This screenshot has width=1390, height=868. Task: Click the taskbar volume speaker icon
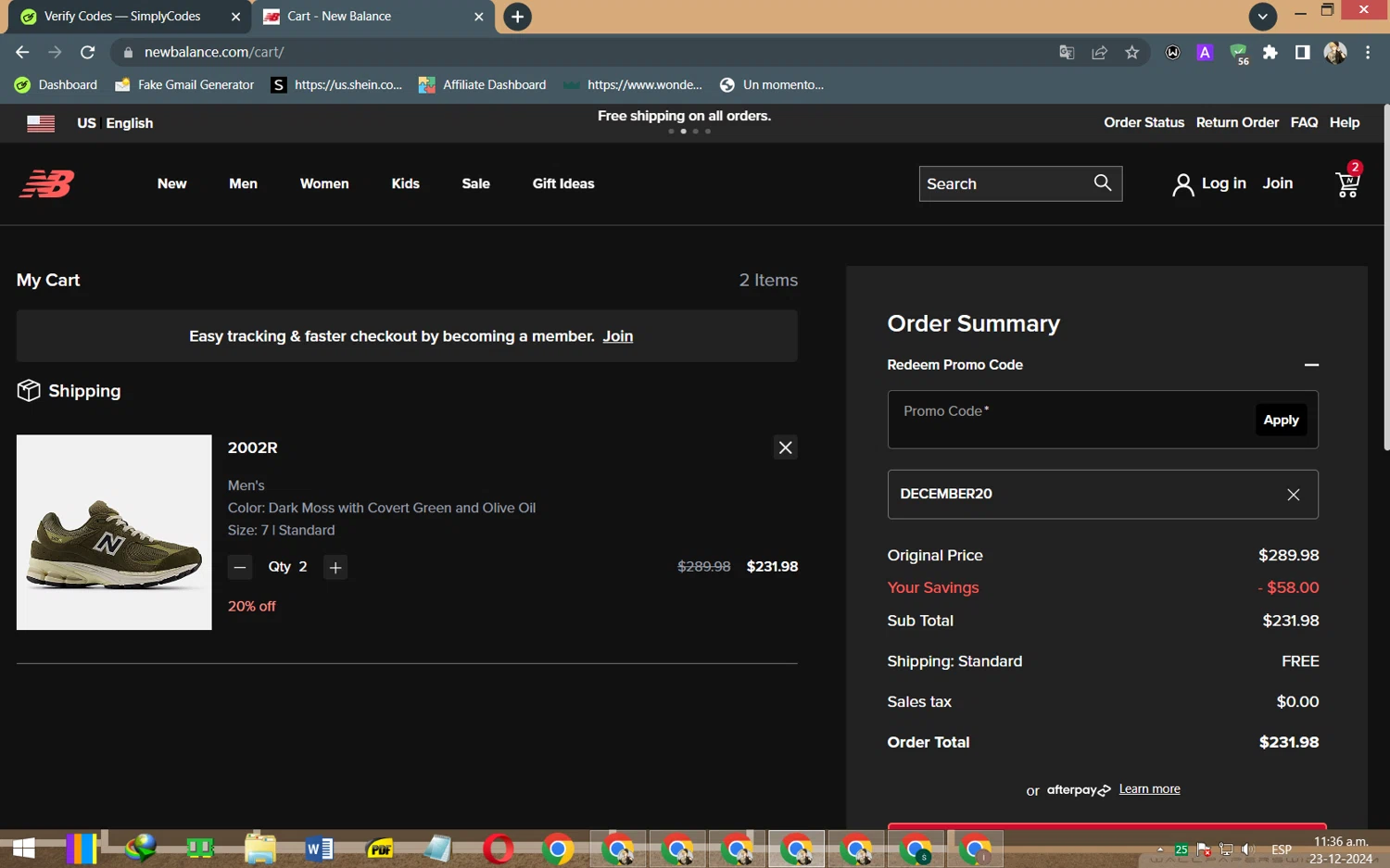(x=1248, y=849)
